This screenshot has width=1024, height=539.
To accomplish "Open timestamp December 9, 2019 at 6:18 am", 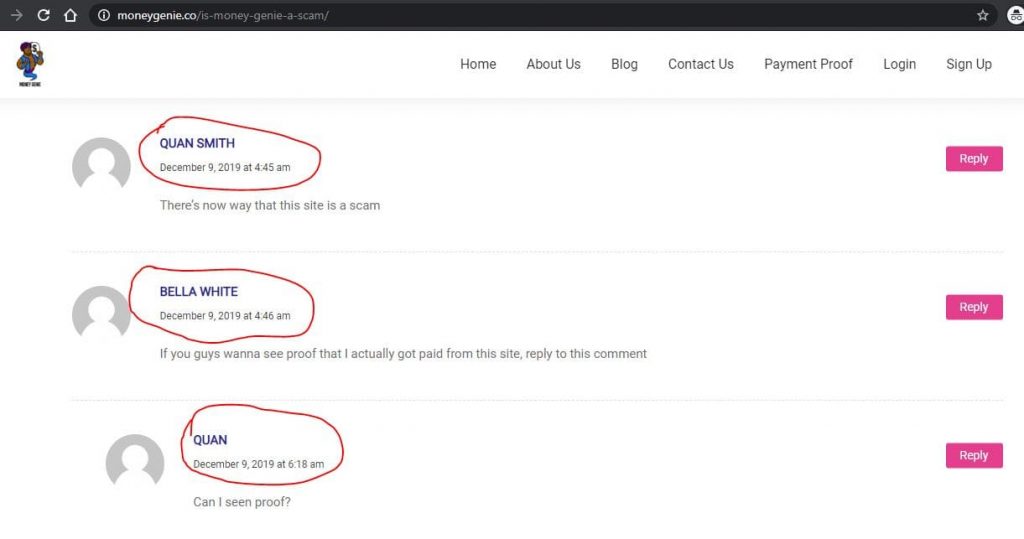I will coord(259,464).
